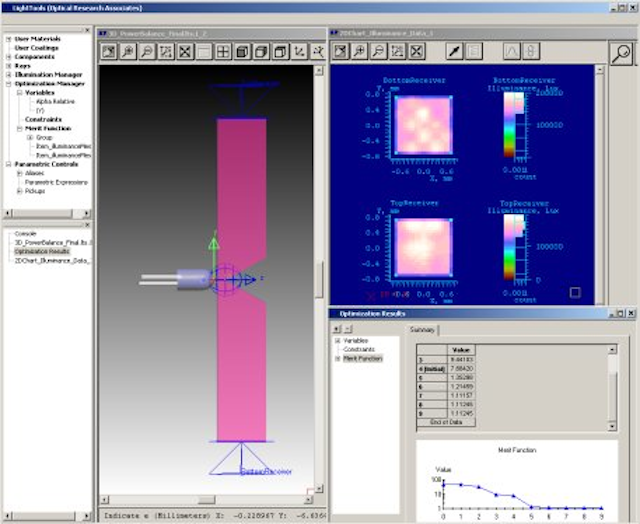Collapse Optimization Manager node
Screen dimensions: 640x524
pyautogui.click(x=9, y=84)
